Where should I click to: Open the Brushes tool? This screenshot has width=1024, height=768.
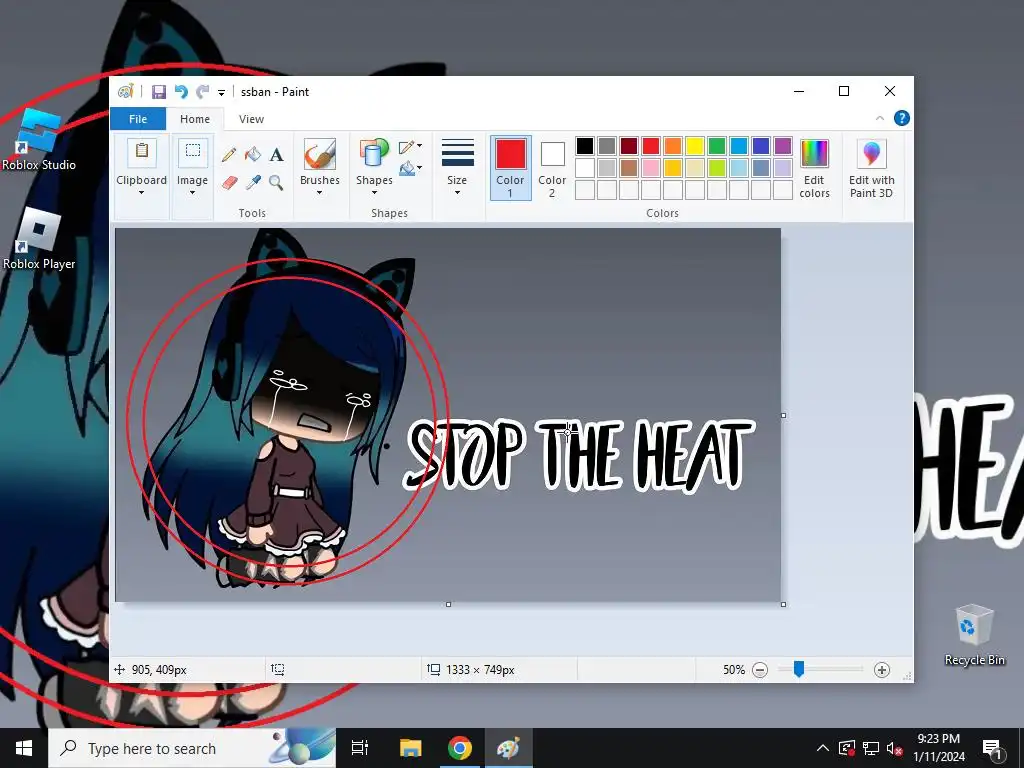tap(320, 155)
